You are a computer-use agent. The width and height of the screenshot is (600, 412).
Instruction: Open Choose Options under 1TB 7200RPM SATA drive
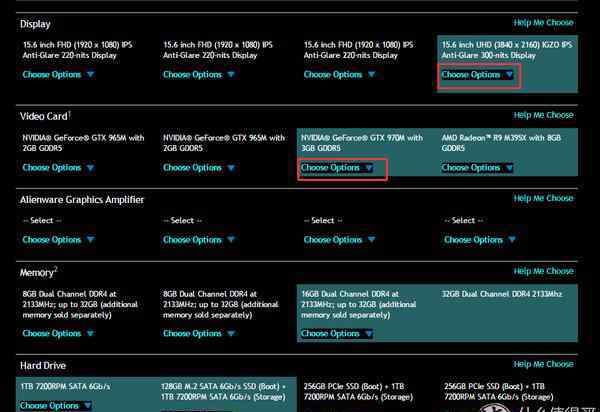point(55,405)
